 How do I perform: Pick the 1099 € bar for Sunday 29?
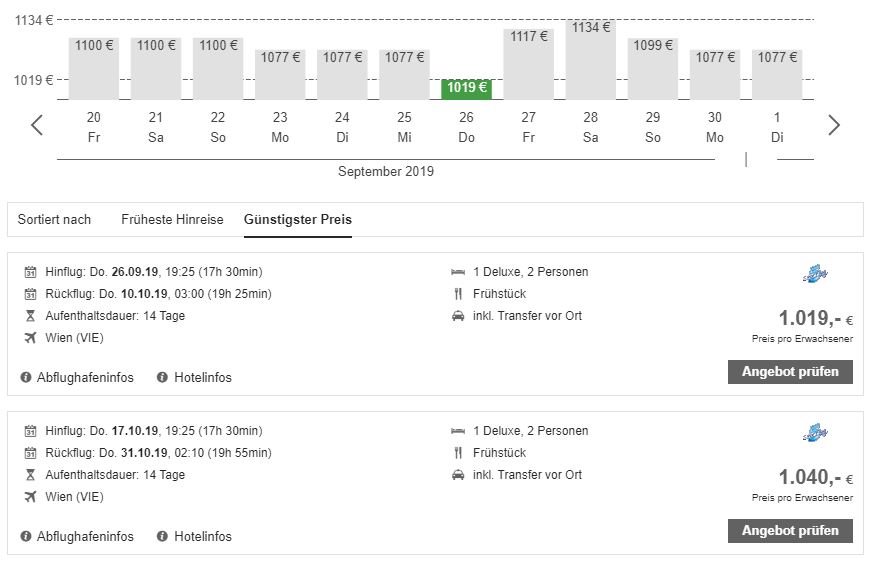coord(653,68)
